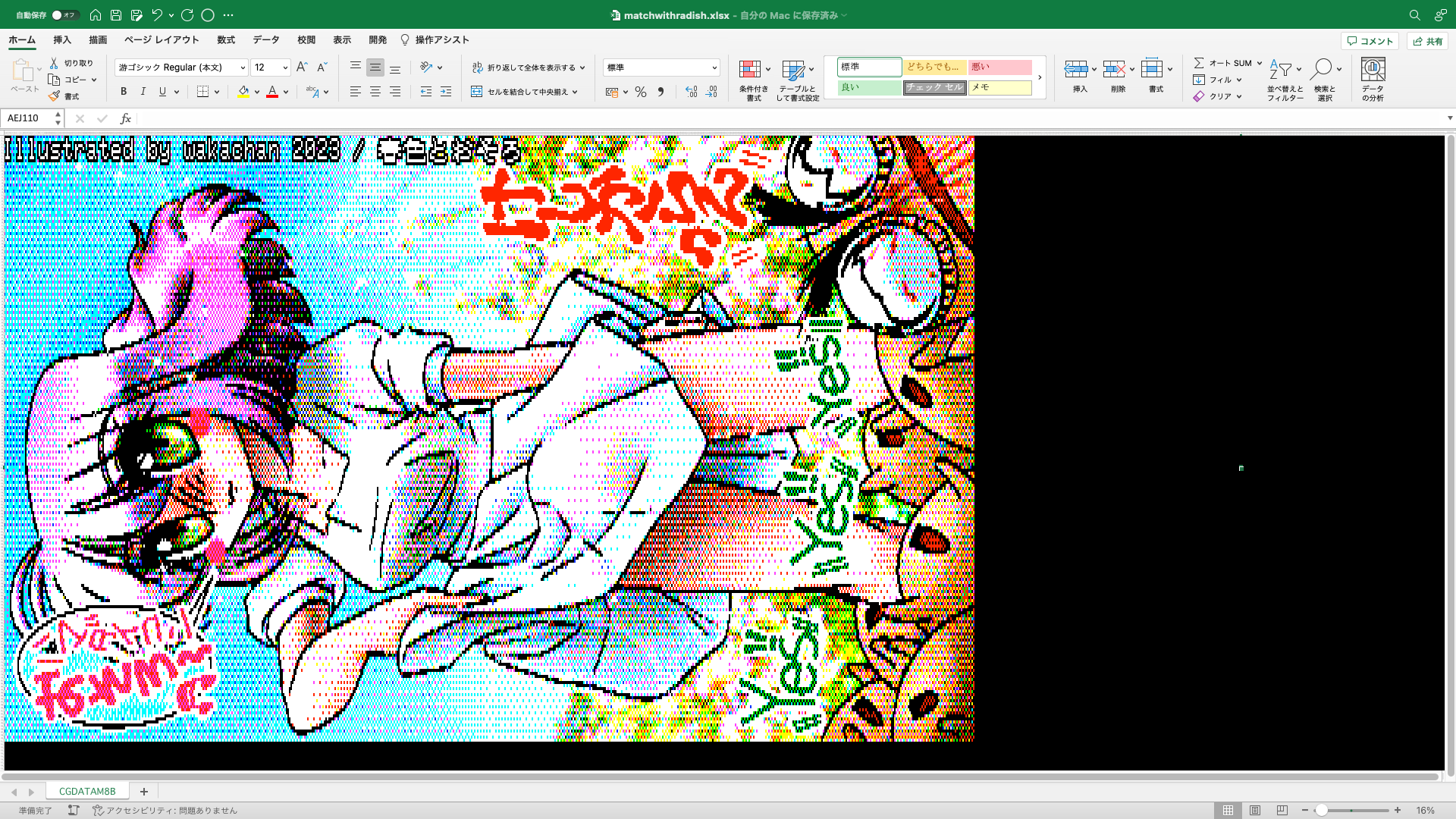Open テーブルとして書式設定 menu
This screenshot has width=1456, height=819.
pyautogui.click(x=797, y=80)
